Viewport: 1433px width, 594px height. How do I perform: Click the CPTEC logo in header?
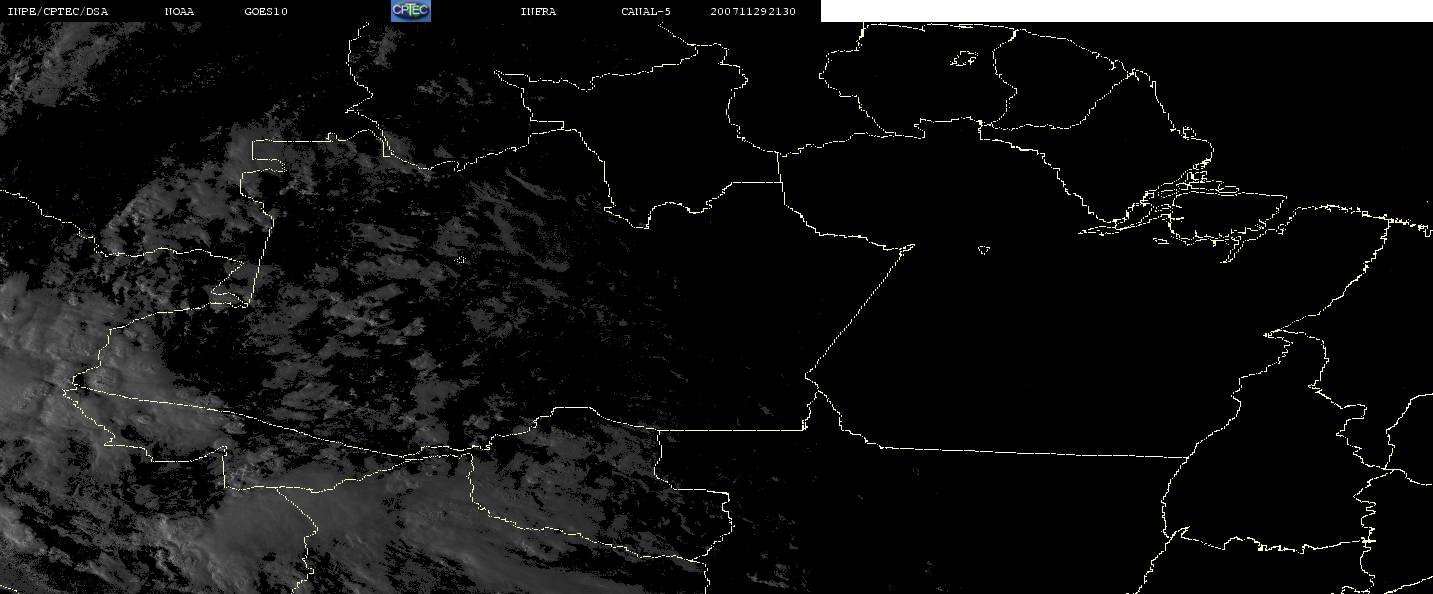click(410, 10)
